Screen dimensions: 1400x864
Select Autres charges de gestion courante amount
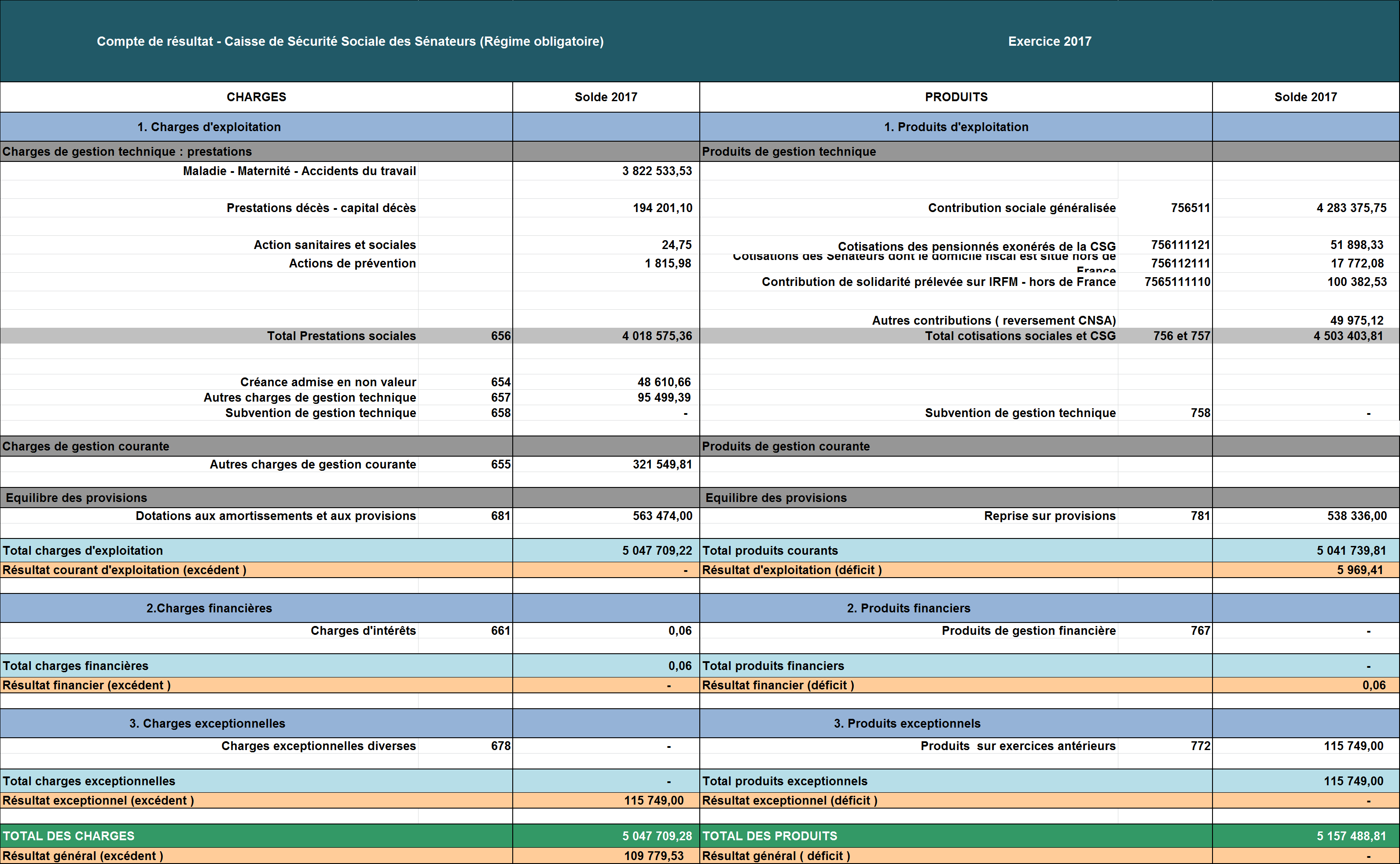tap(661, 465)
